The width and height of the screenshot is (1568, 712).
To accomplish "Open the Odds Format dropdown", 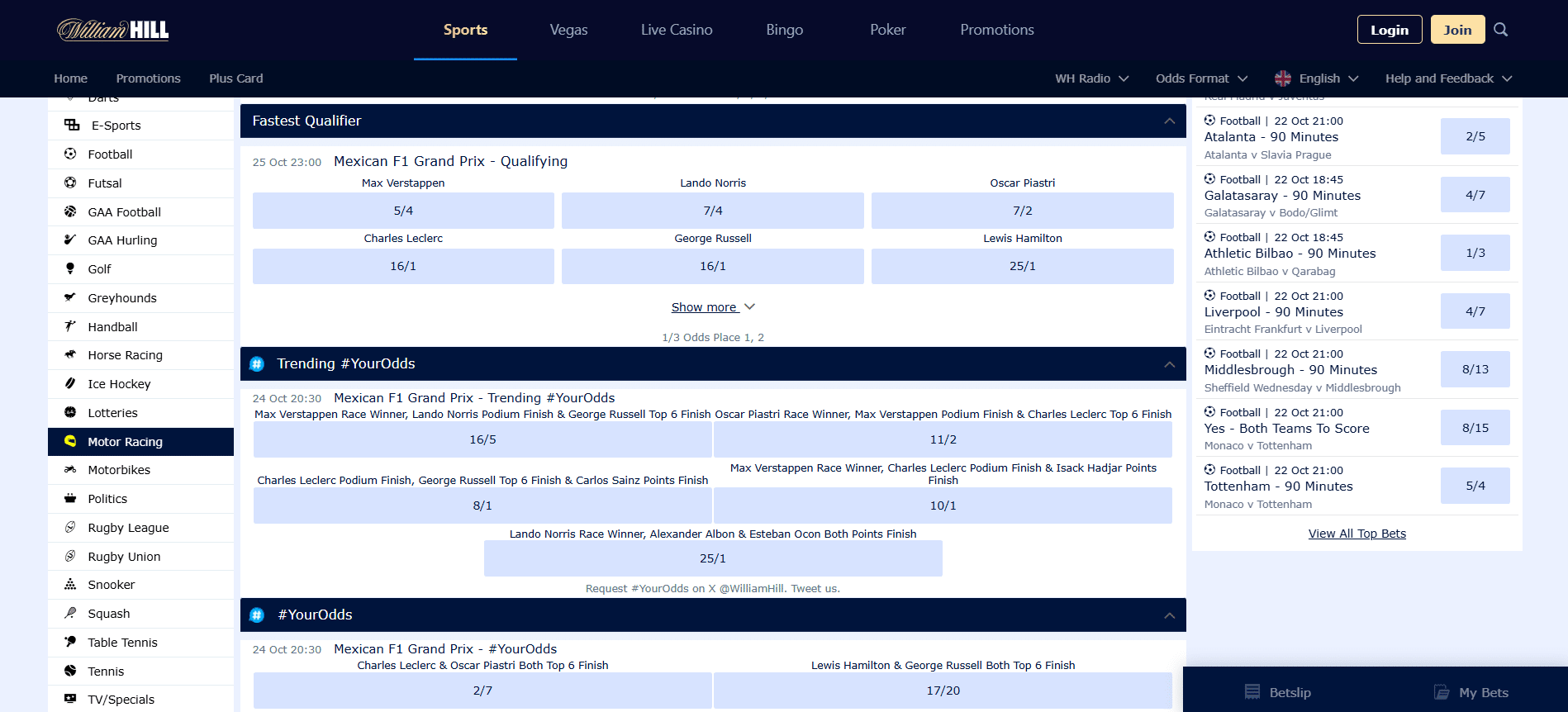I will (x=1201, y=78).
